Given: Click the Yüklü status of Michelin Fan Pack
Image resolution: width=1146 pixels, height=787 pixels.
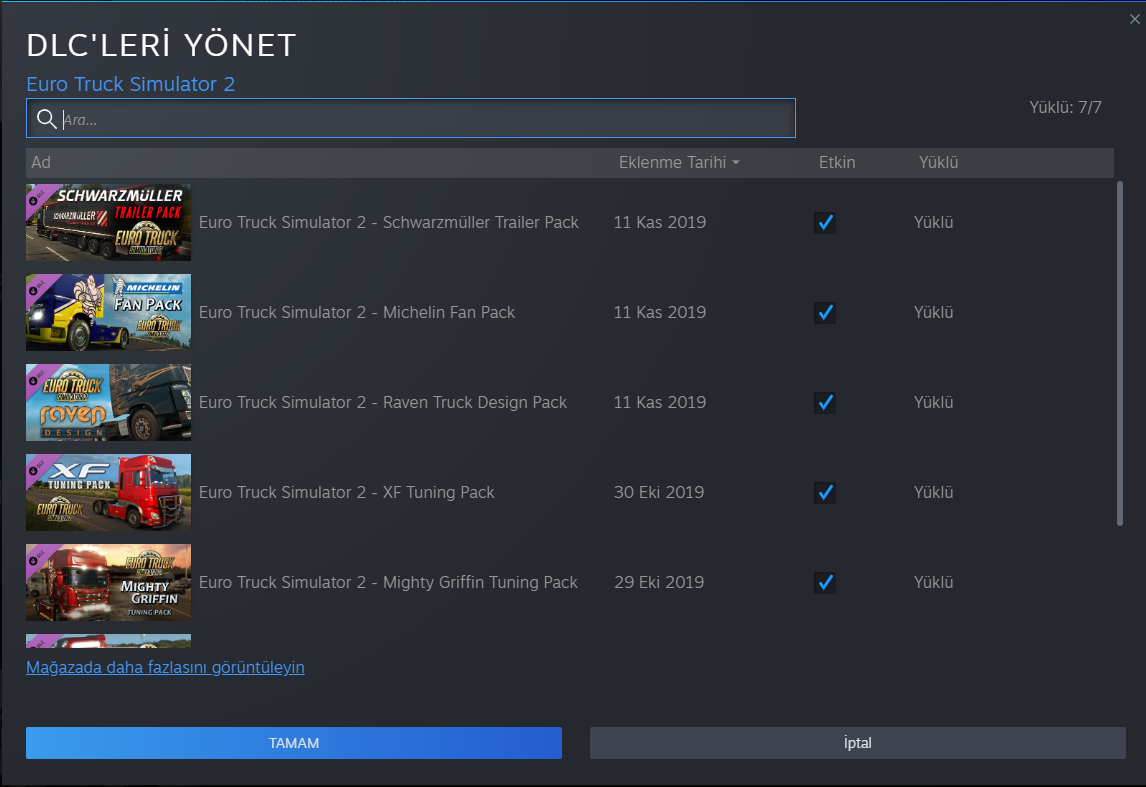Looking at the screenshot, I should (933, 312).
